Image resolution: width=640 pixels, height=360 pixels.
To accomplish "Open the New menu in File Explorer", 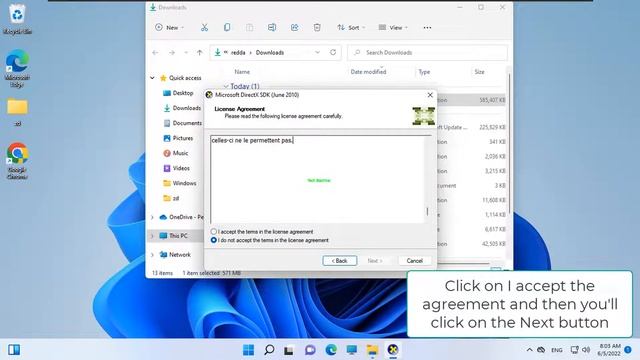I will tap(170, 27).
